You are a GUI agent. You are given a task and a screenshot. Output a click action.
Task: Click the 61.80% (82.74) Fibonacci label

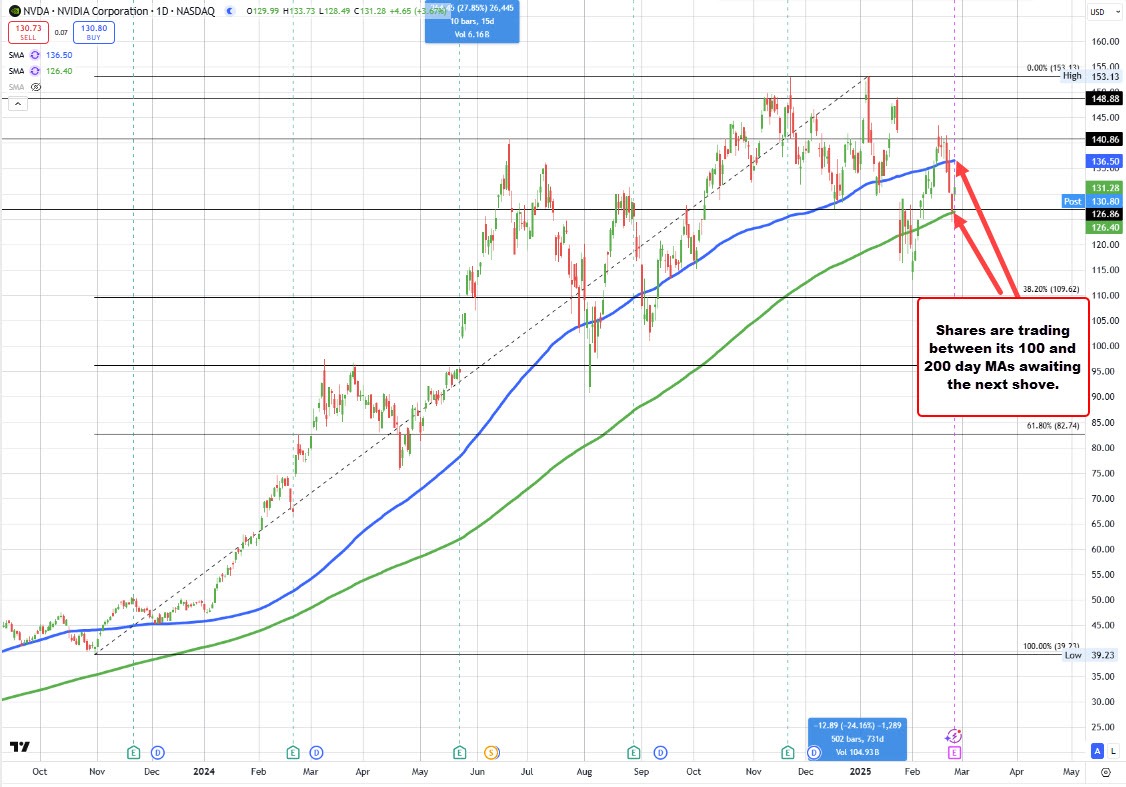coord(1053,425)
